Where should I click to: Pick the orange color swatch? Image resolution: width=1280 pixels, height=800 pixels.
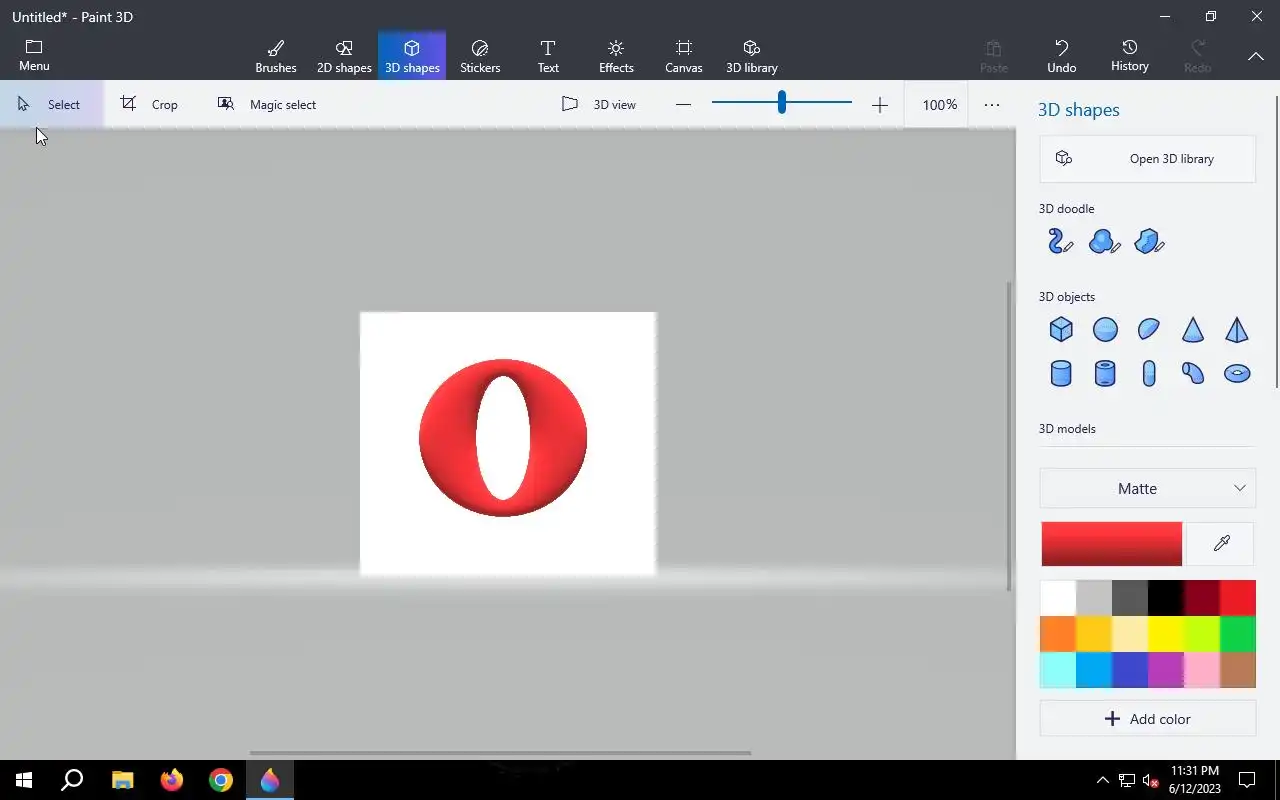pyautogui.click(x=1058, y=634)
